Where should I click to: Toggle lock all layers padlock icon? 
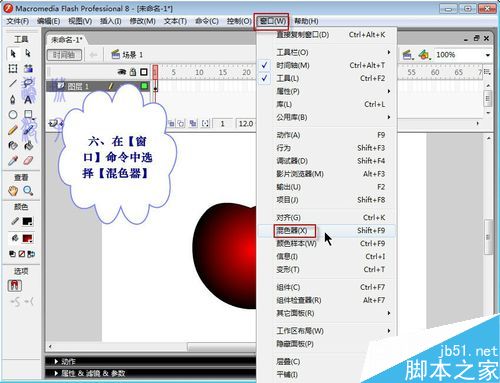coord(133,72)
